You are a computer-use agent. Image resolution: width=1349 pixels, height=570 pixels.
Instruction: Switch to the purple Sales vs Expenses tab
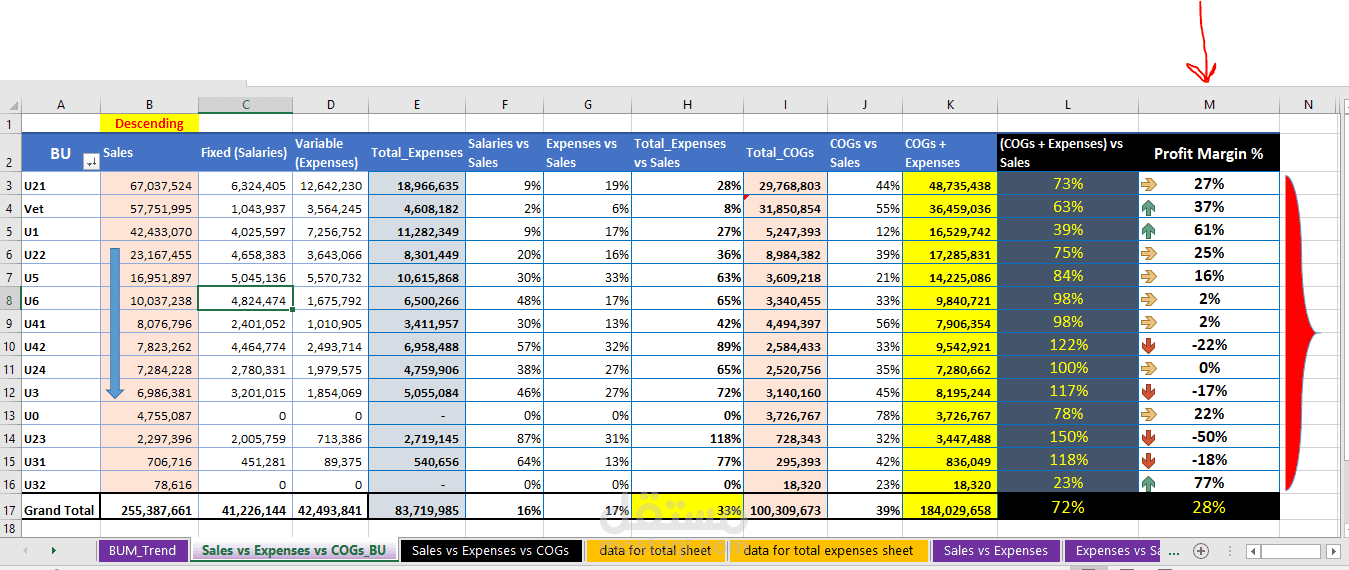click(x=995, y=550)
